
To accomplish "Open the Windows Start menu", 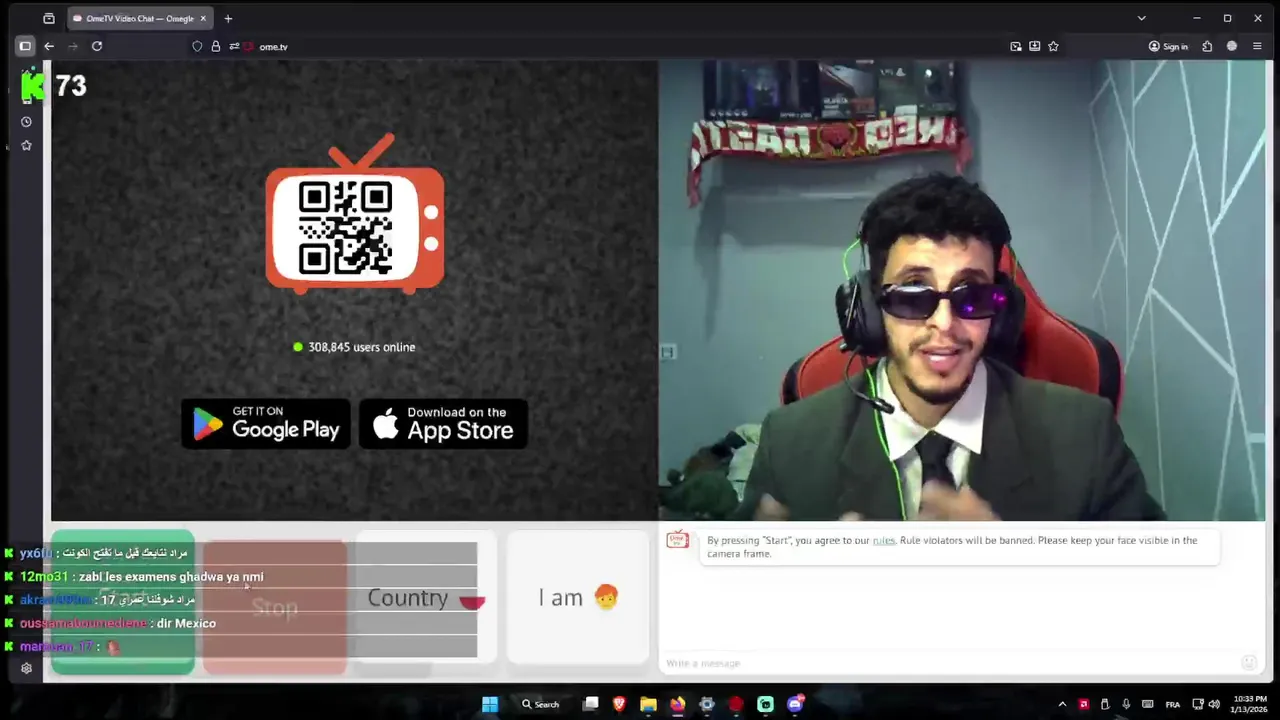I will tap(490, 704).
